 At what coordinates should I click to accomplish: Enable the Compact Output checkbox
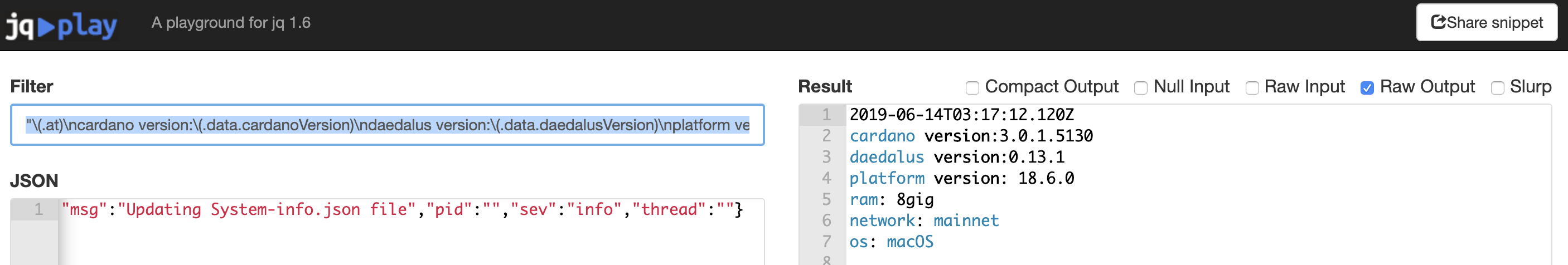[x=972, y=88]
